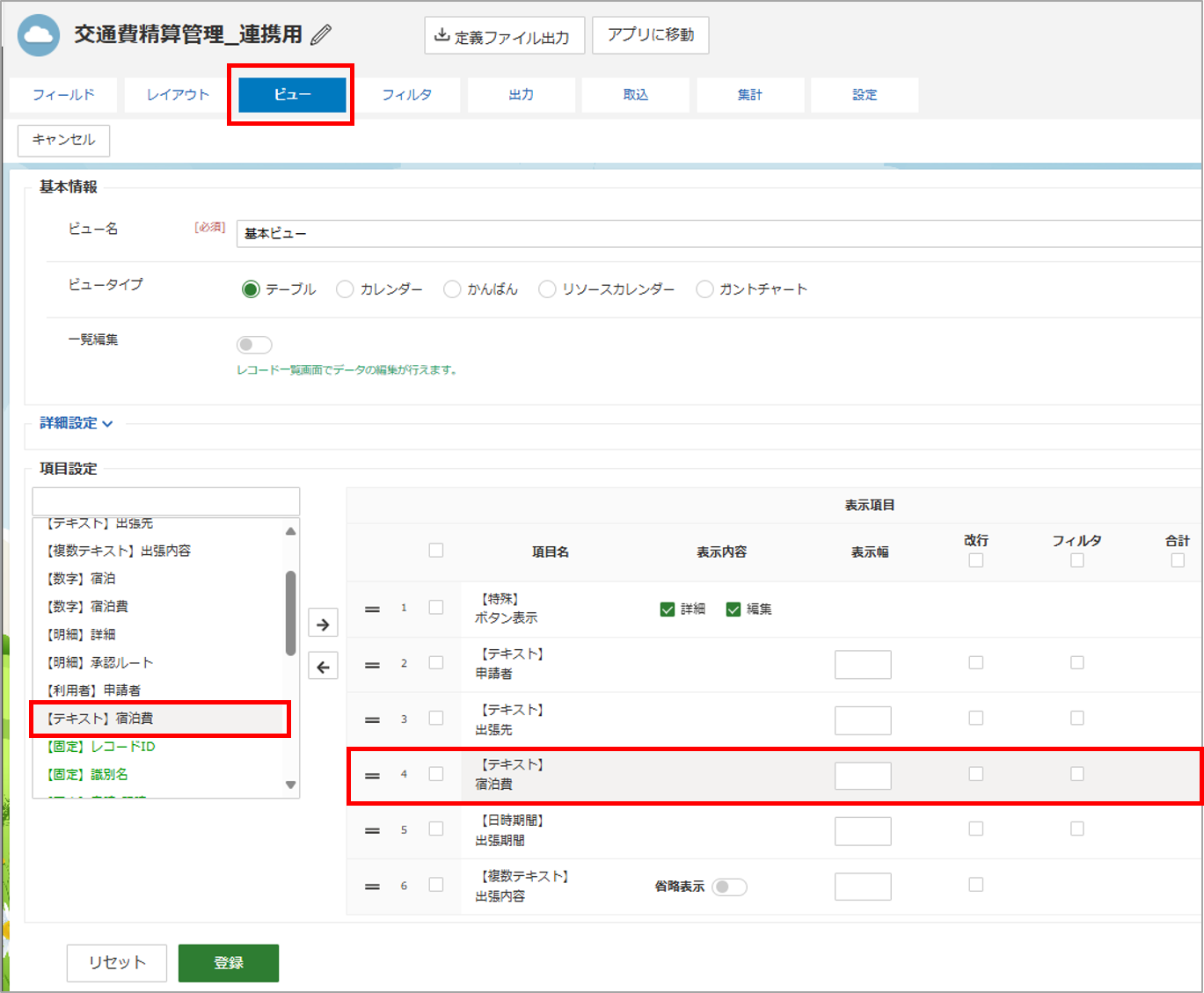Click the 定義ファイル出力 button
The height and width of the screenshot is (993, 1204).
505,36
